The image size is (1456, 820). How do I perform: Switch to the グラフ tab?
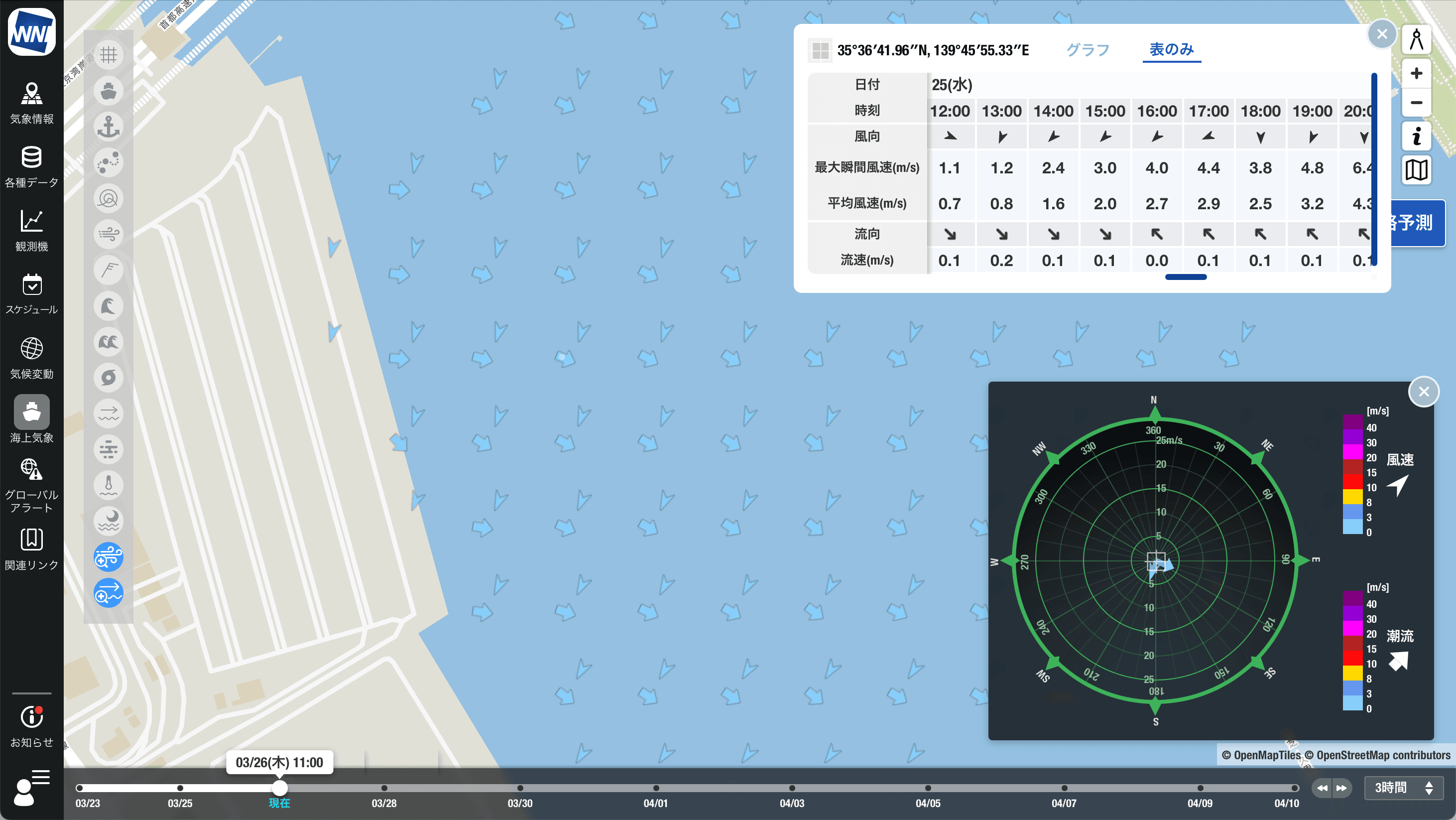1088,50
